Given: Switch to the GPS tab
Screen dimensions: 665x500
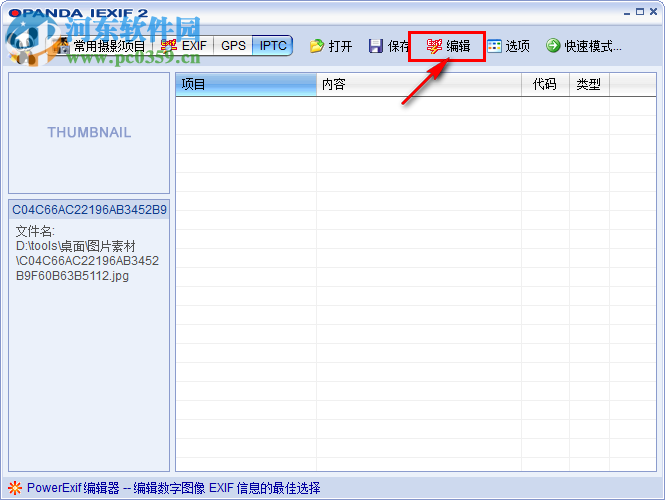Looking at the screenshot, I should (x=233, y=45).
